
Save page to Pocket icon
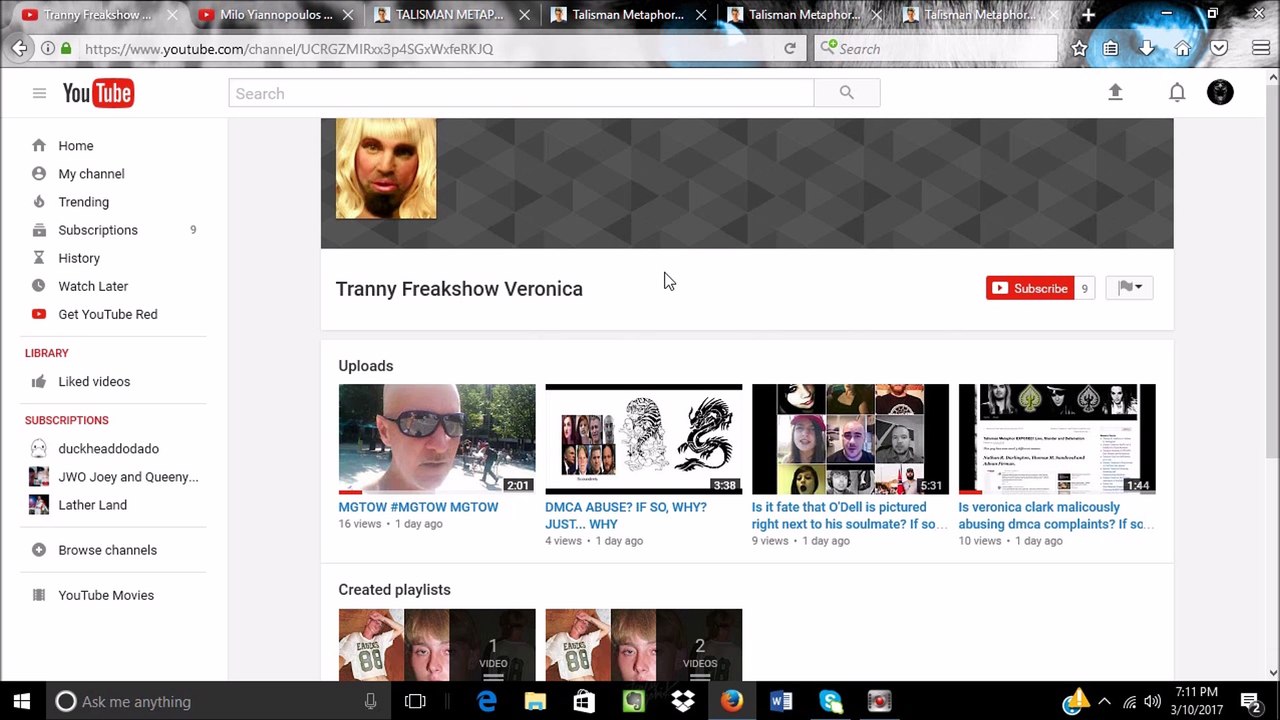tap(1219, 48)
